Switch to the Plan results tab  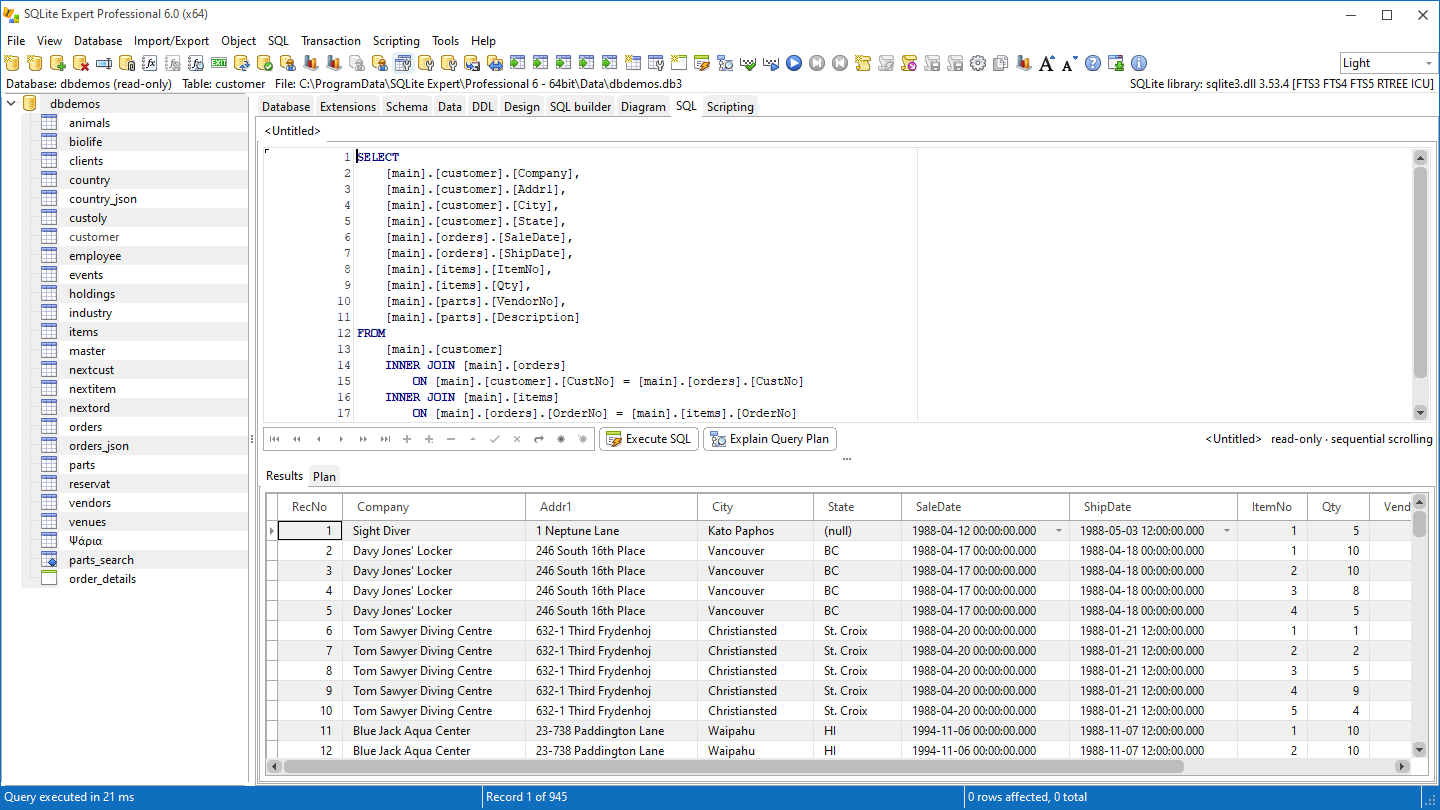[x=324, y=476]
